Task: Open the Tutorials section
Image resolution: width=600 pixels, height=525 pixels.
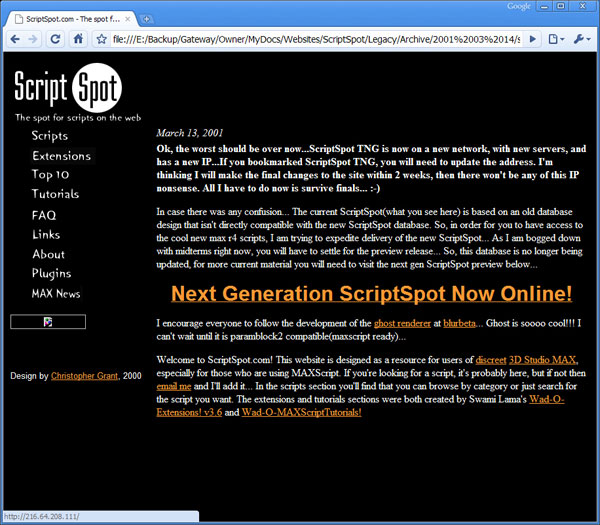Action: coord(55,194)
